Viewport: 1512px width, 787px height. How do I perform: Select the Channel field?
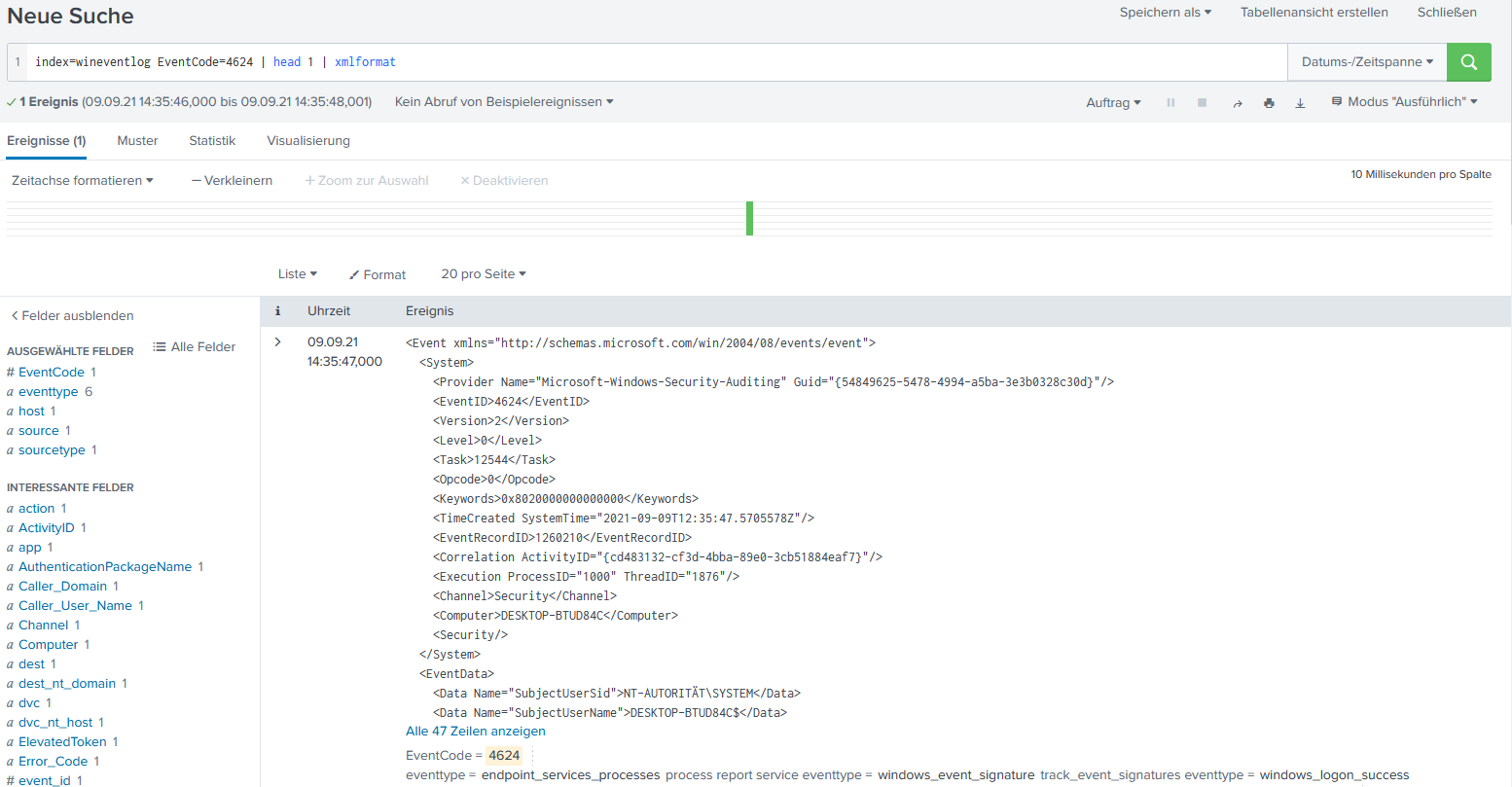pyautogui.click(x=44, y=626)
